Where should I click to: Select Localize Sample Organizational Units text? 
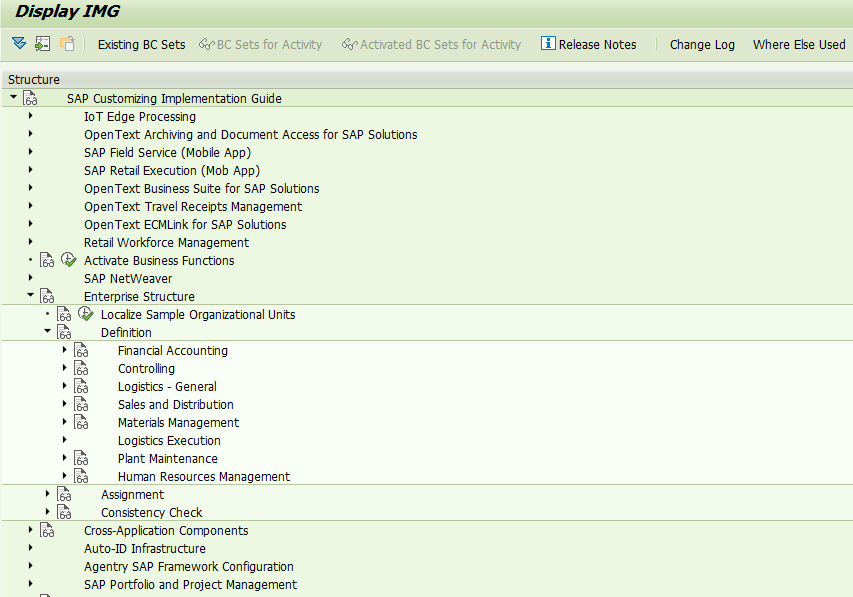[198, 315]
